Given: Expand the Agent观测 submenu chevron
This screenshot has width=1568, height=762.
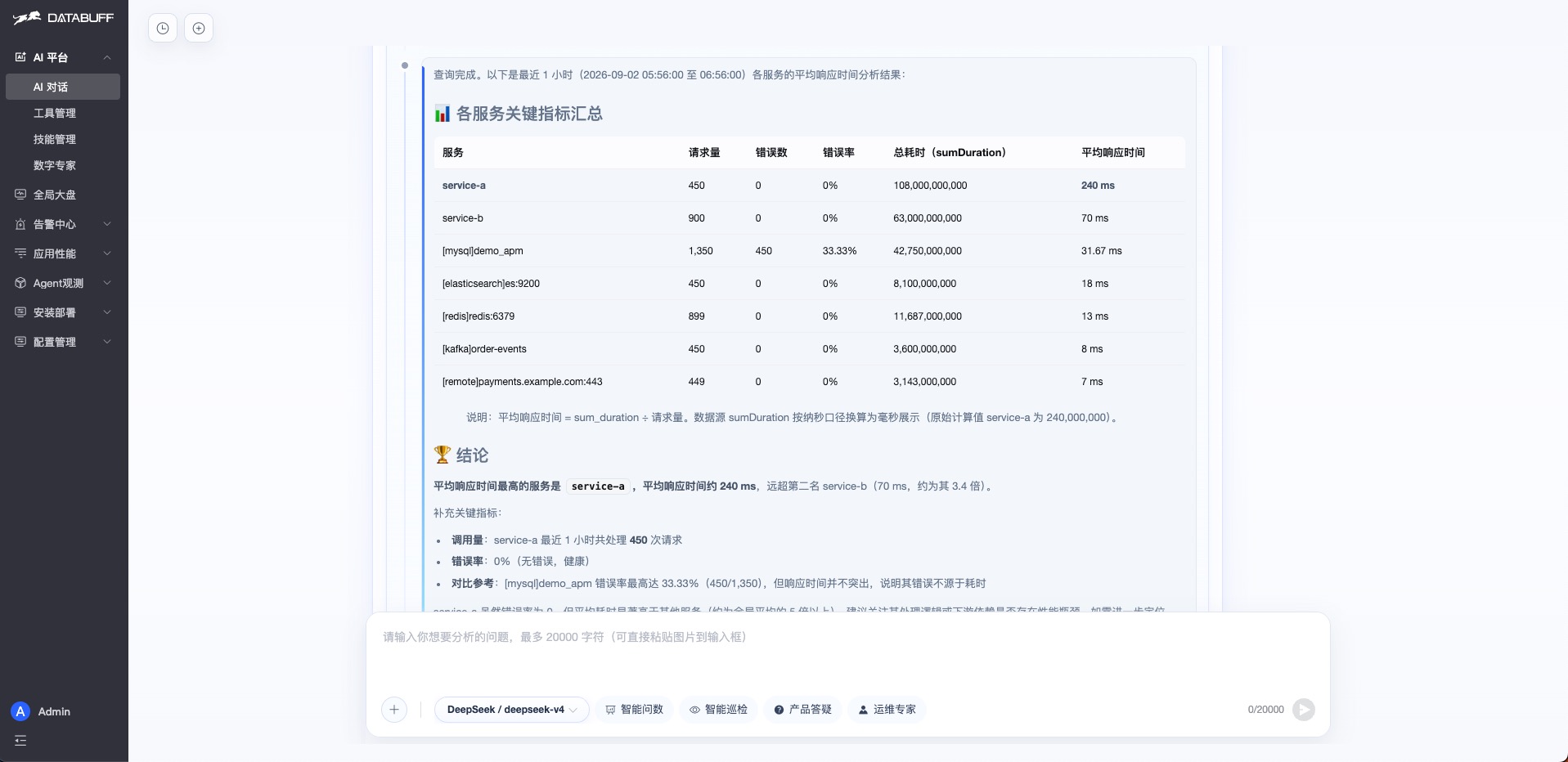Looking at the screenshot, I should [107, 283].
